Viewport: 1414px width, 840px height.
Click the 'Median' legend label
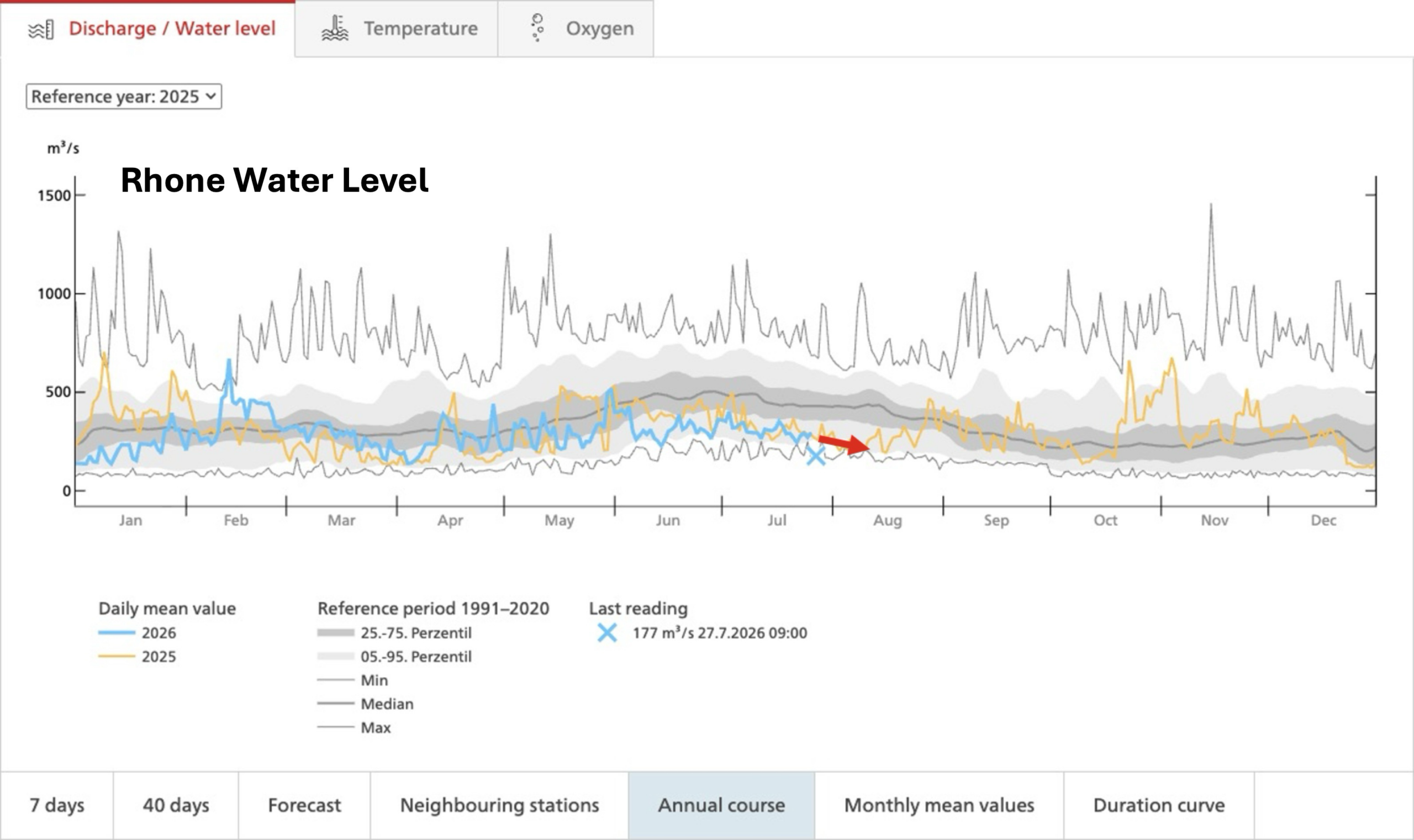(387, 704)
